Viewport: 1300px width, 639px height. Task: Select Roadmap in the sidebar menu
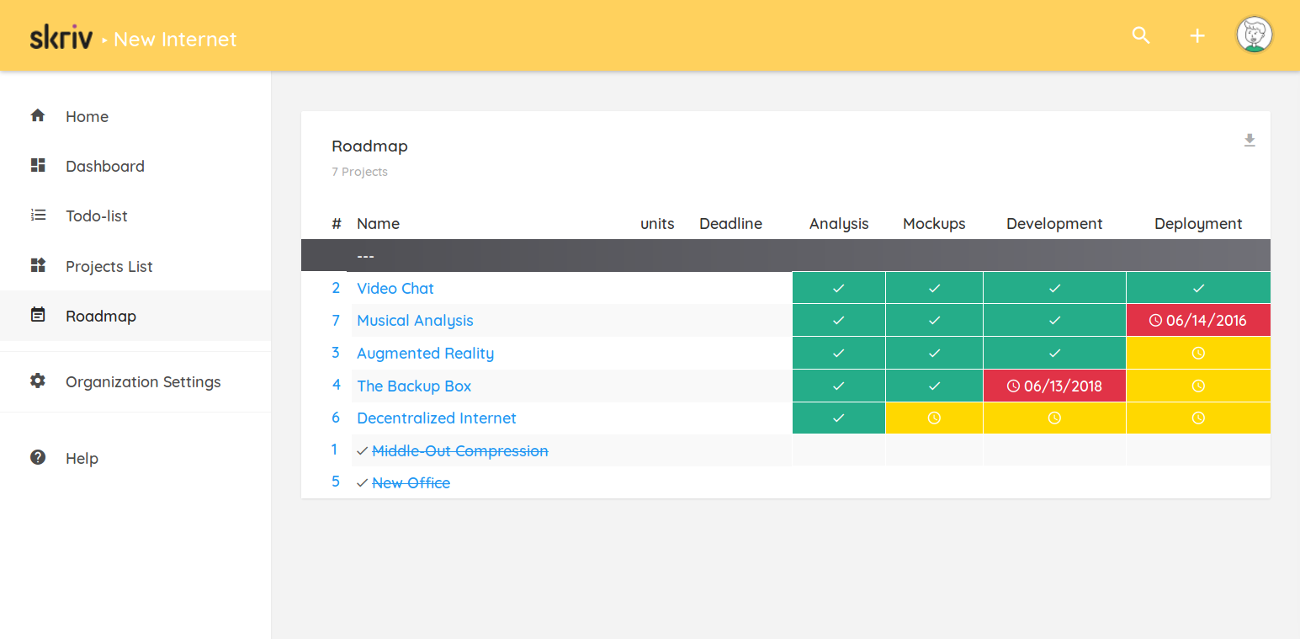pos(100,316)
